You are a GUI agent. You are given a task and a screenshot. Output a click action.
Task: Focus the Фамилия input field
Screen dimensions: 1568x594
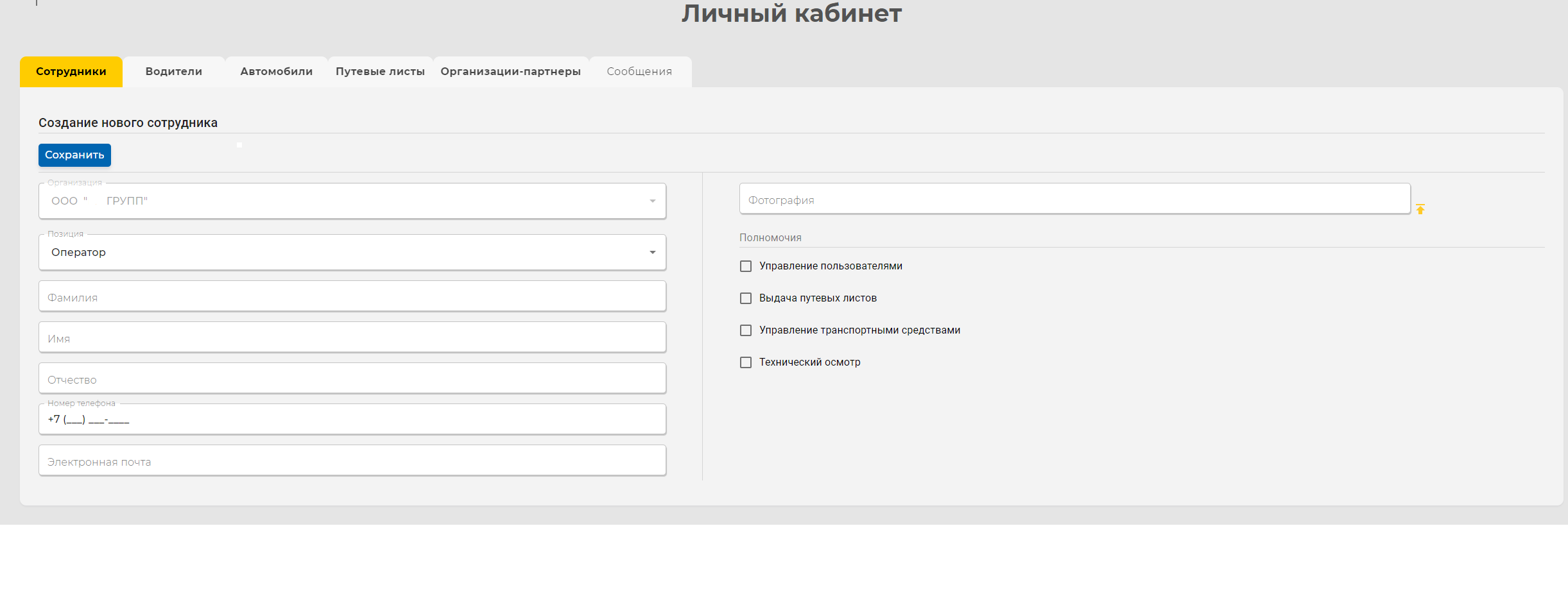click(352, 296)
